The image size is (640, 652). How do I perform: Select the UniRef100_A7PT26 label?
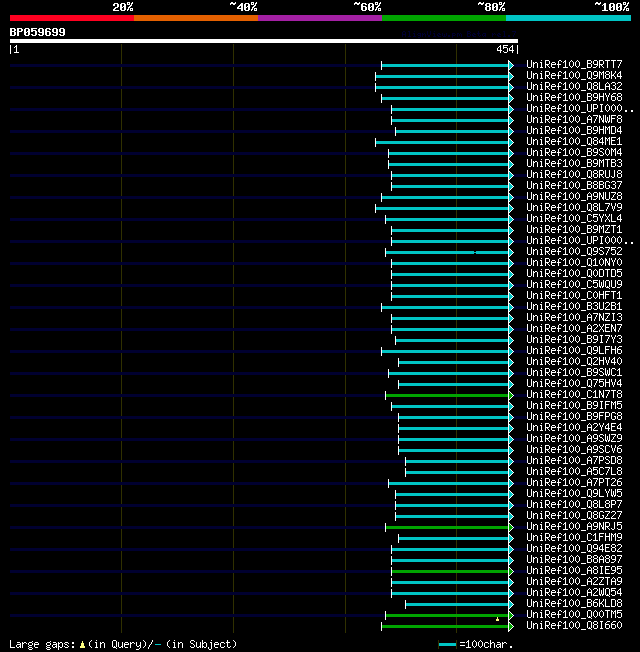coord(574,483)
